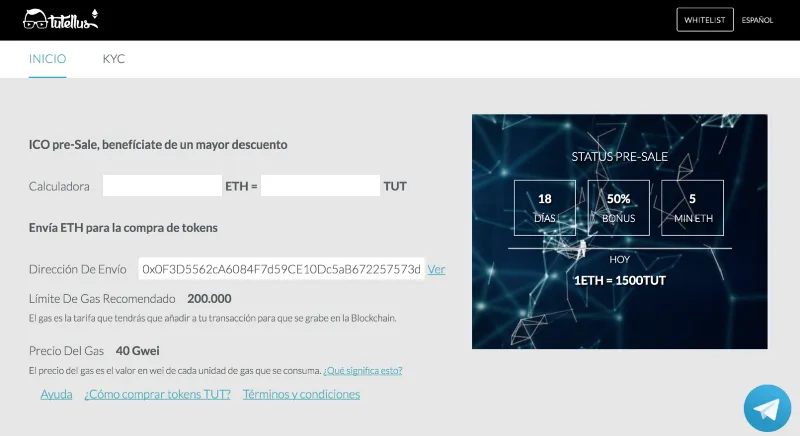800x436 pixels.
Task: Click the 40 Gwei gas price value
Action: click(137, 351)
